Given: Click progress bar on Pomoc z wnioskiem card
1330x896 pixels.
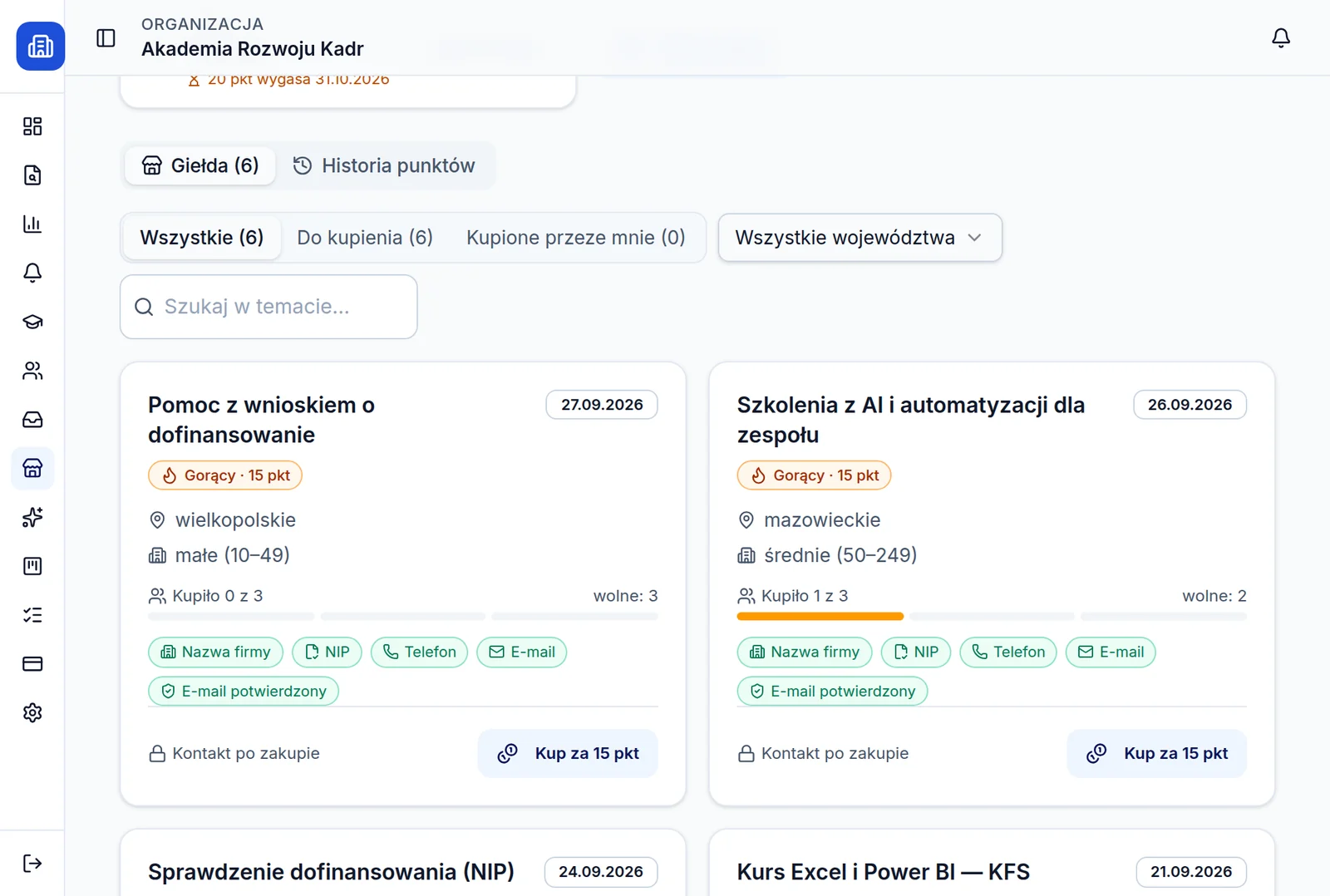Looking at the screenshot, I should point(403,617).
